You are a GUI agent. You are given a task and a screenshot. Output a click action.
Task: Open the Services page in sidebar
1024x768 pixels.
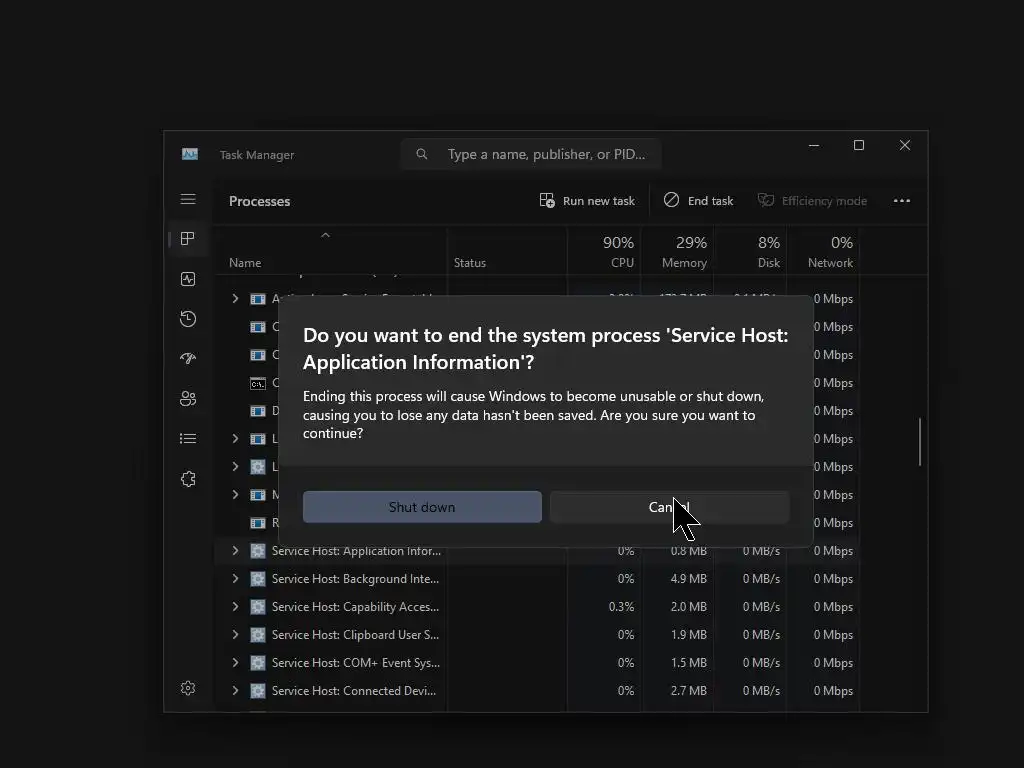[x=188, y=479]
